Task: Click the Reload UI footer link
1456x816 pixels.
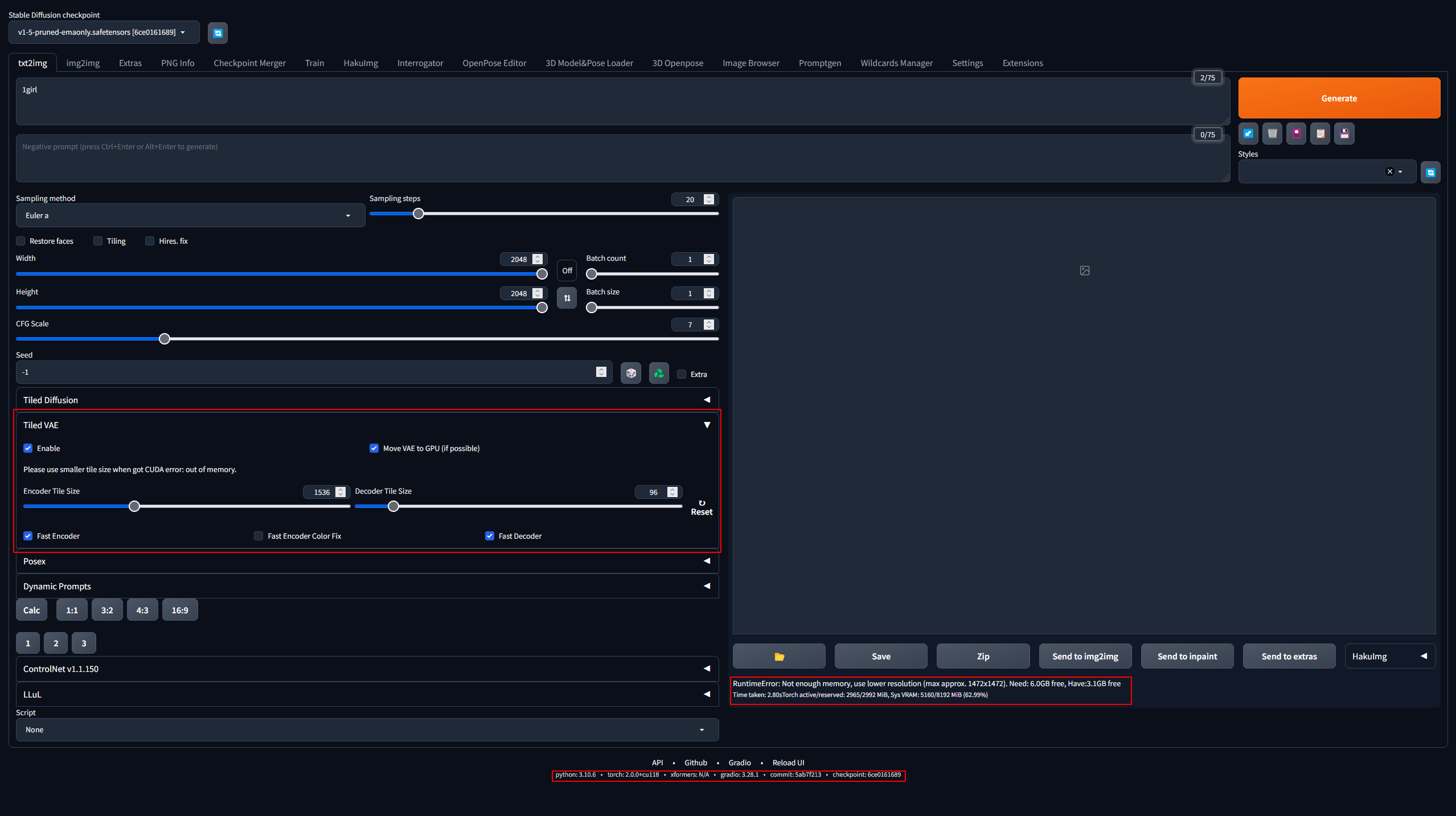Action: tap(788, 762)
